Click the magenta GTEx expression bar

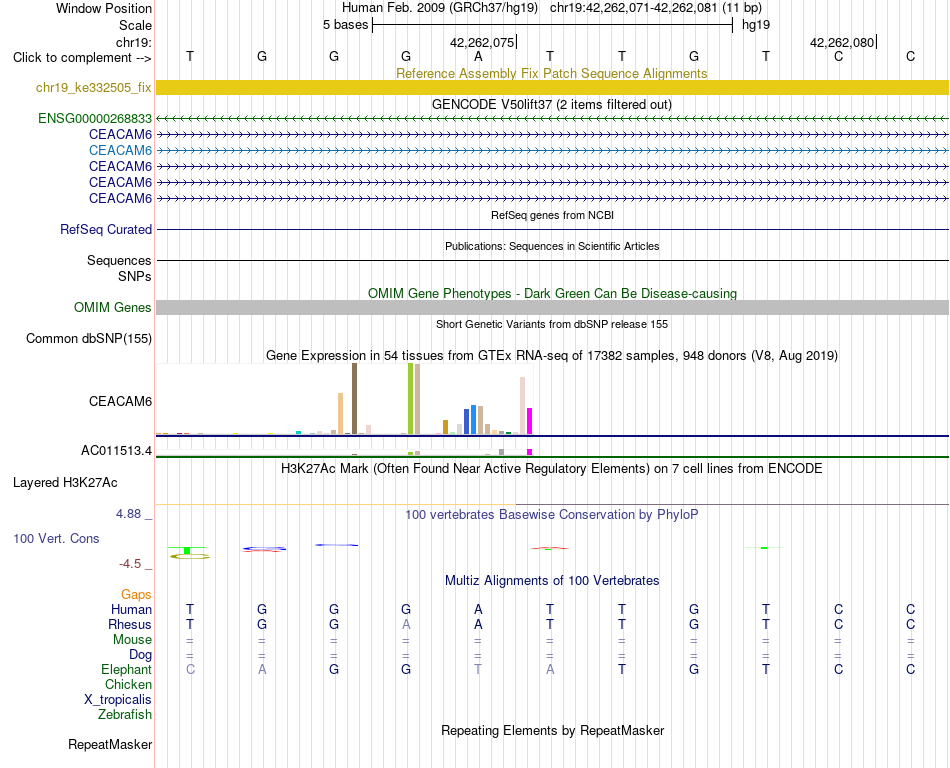tap(530, 421)
